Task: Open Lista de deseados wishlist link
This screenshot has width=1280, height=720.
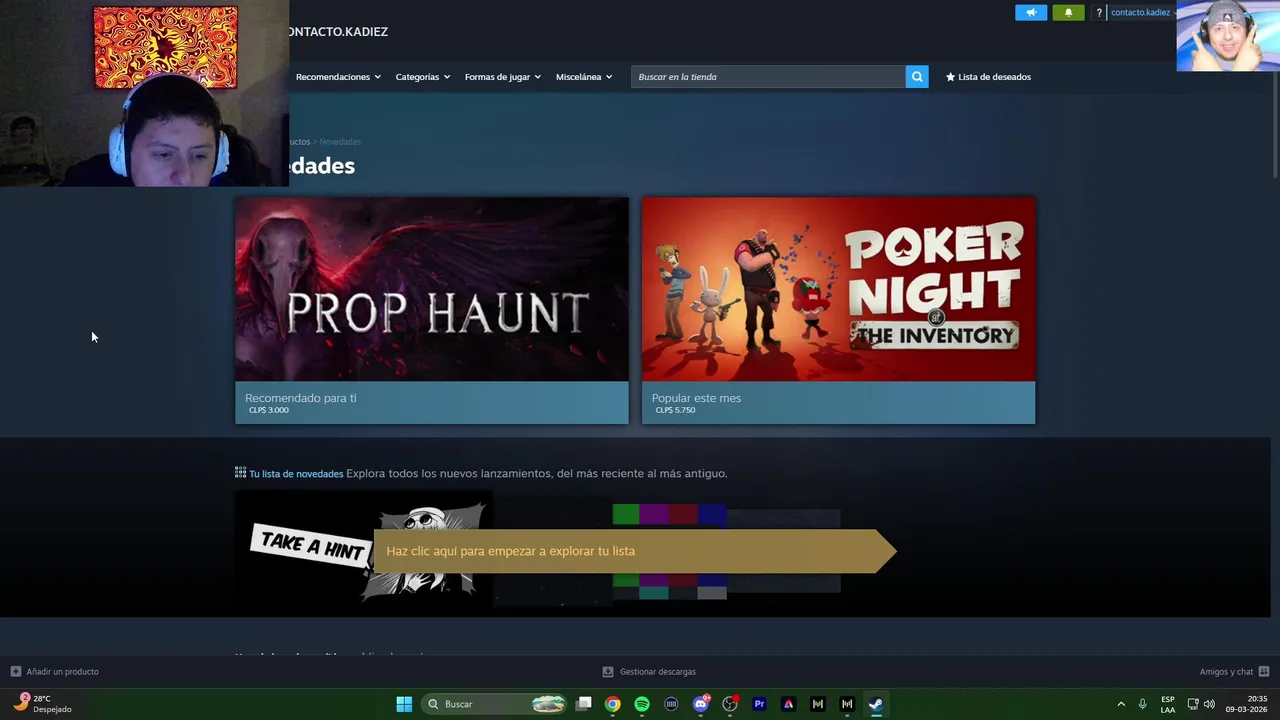Action: click(x=988, y=77)
